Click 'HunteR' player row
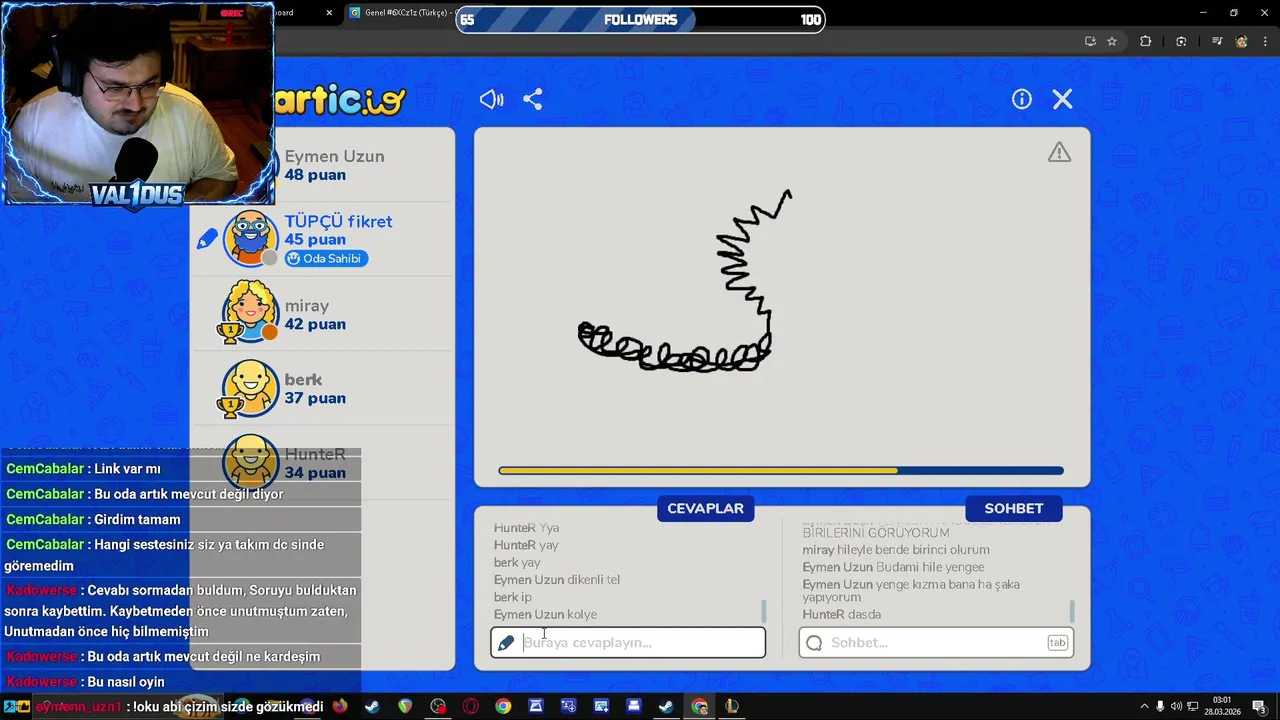 pos(322,463)
